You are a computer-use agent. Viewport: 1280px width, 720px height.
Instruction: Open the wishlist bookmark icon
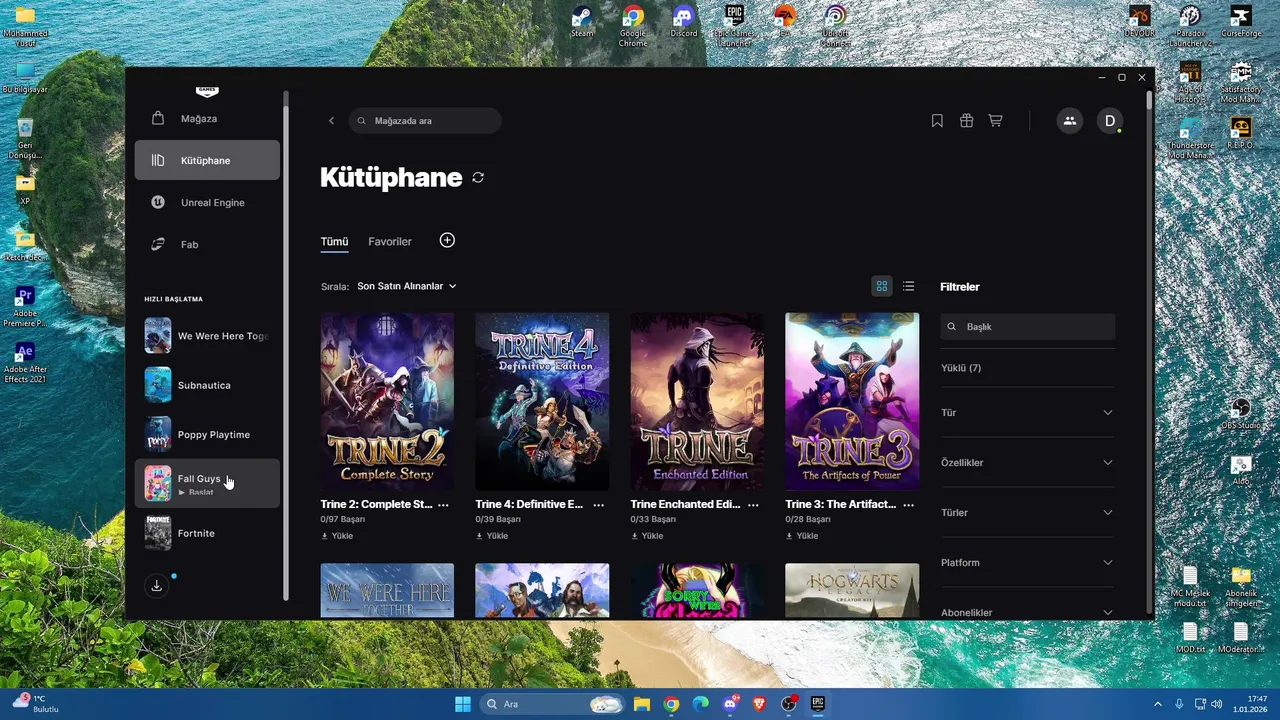click(937, 121)
